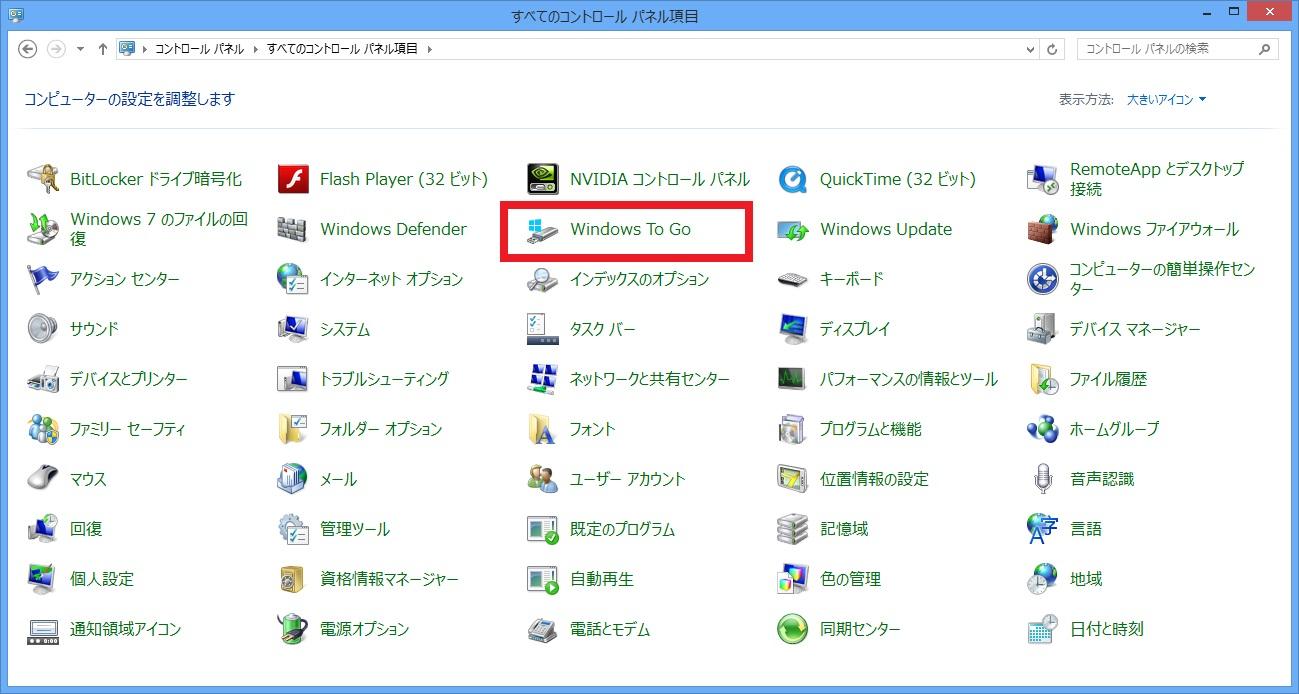Click the コントロール パネルの検索 search field
The width and height of the screenshot is (1299, 694).
(1177, 49)
